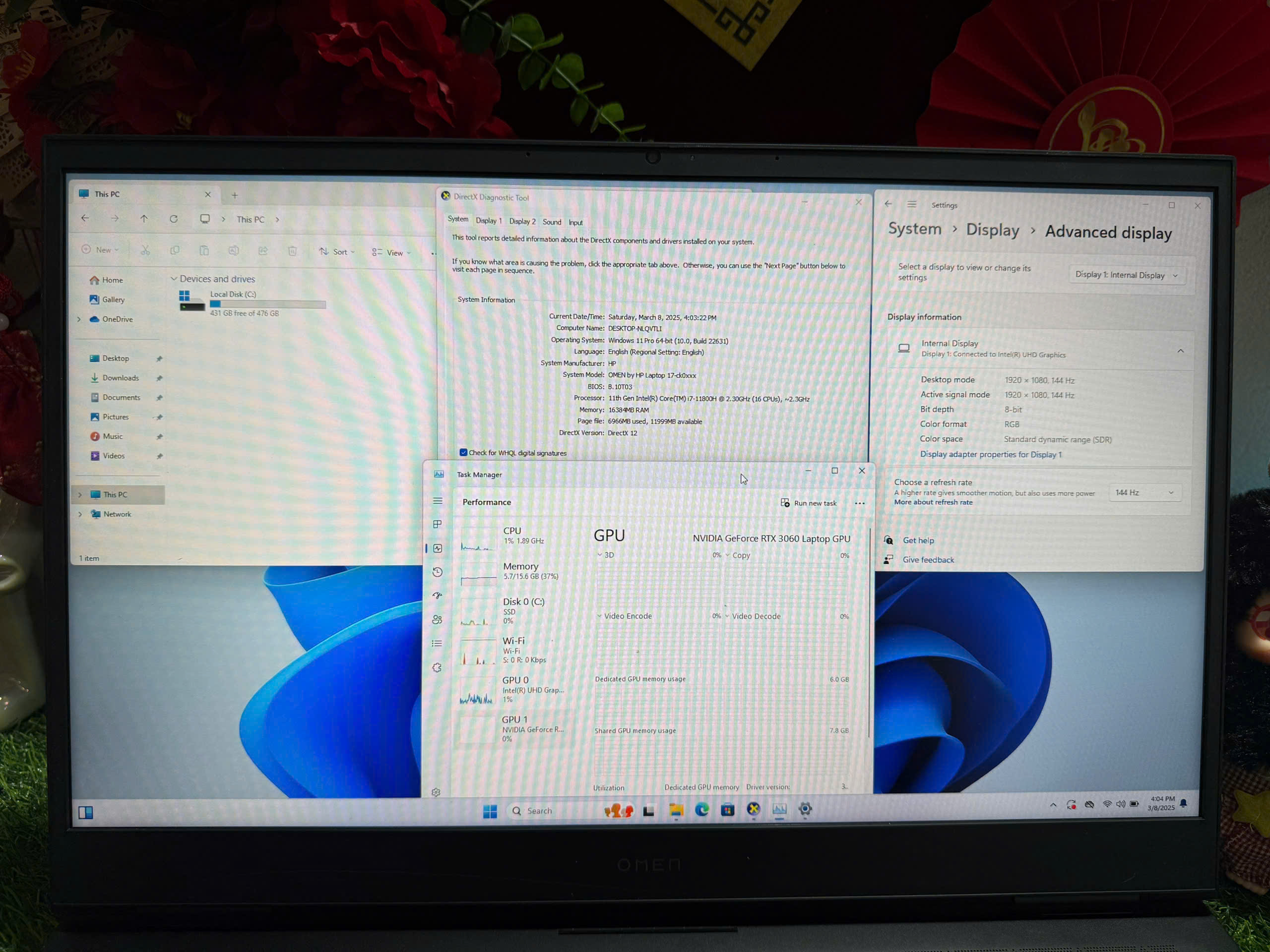Open App history icon in Task Manager
The image size is (1270, 952).
pos(438,572)
